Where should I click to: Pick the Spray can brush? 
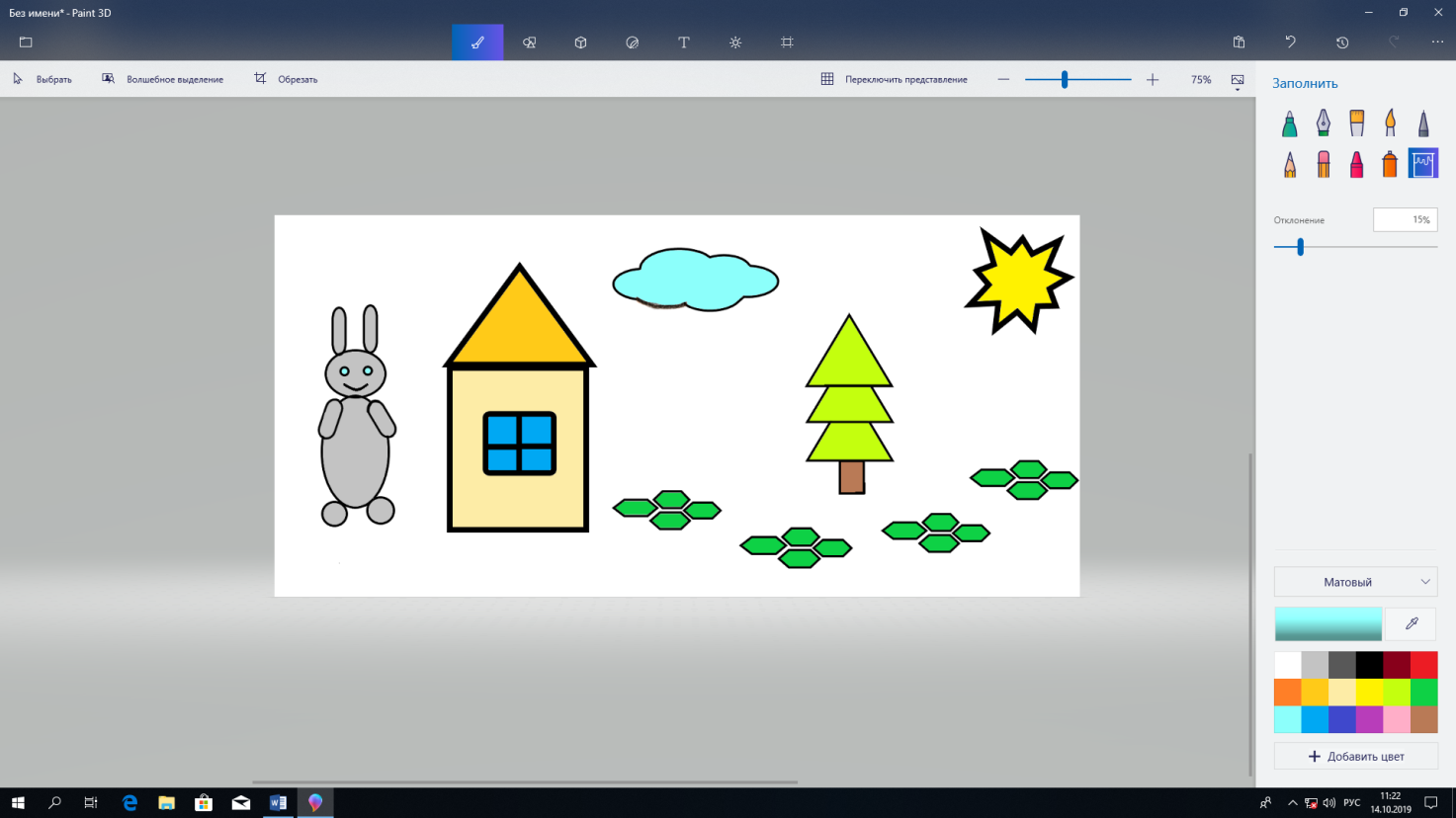tap(1389, 163)
